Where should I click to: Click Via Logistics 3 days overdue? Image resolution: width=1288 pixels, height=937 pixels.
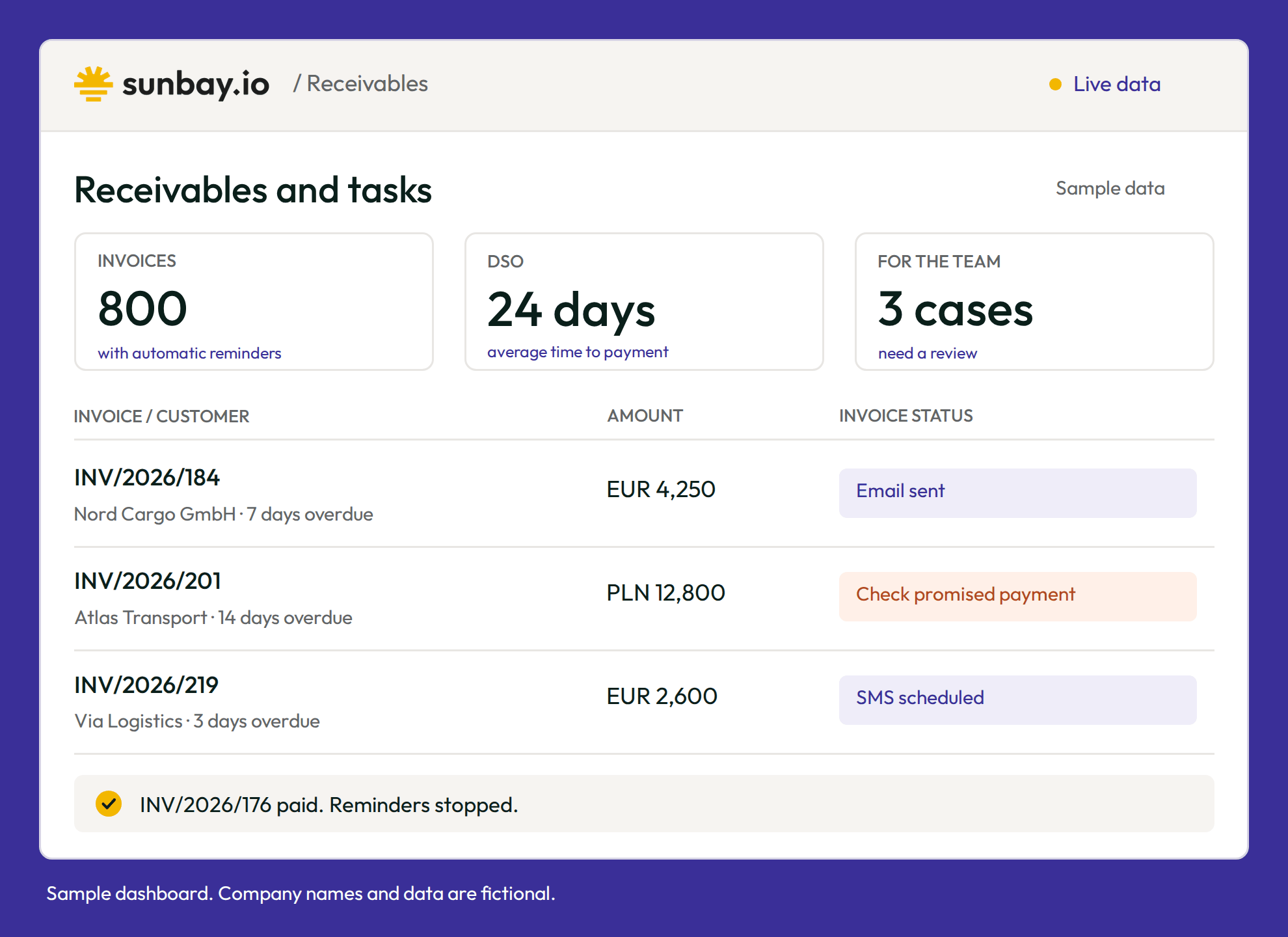[197, 721]
